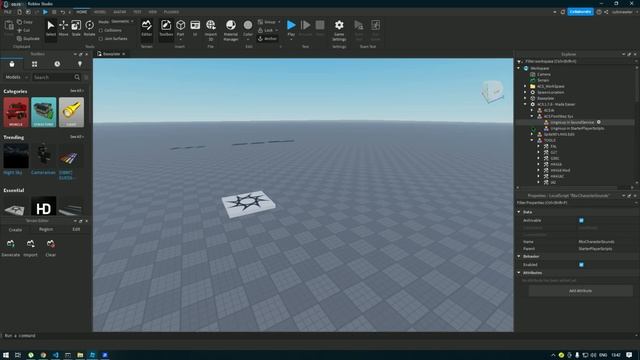The width and height of the screenshot is (640, 360).
Task: Open the VIEW ribbon tab
Action: point(153,12)
